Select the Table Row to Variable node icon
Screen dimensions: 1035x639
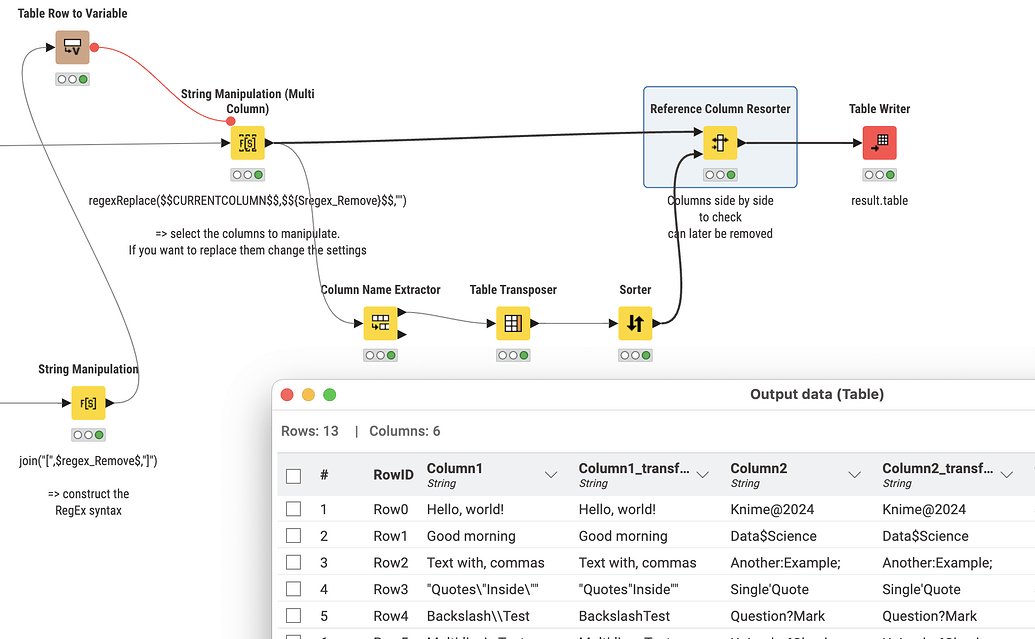[x=71, y=46]
